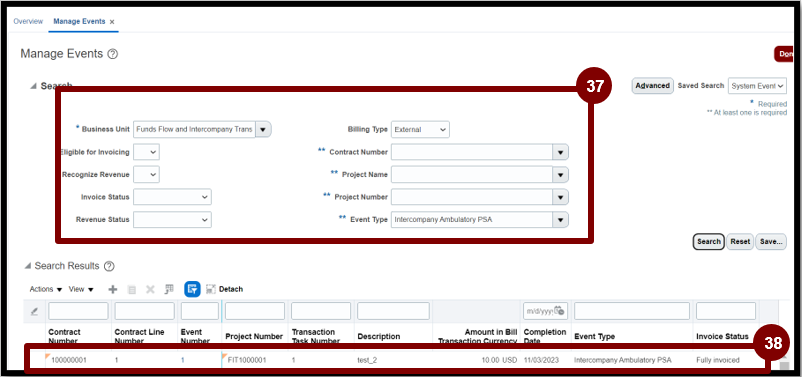
Task: Click Business Unit input field
Action: [194, 130]
